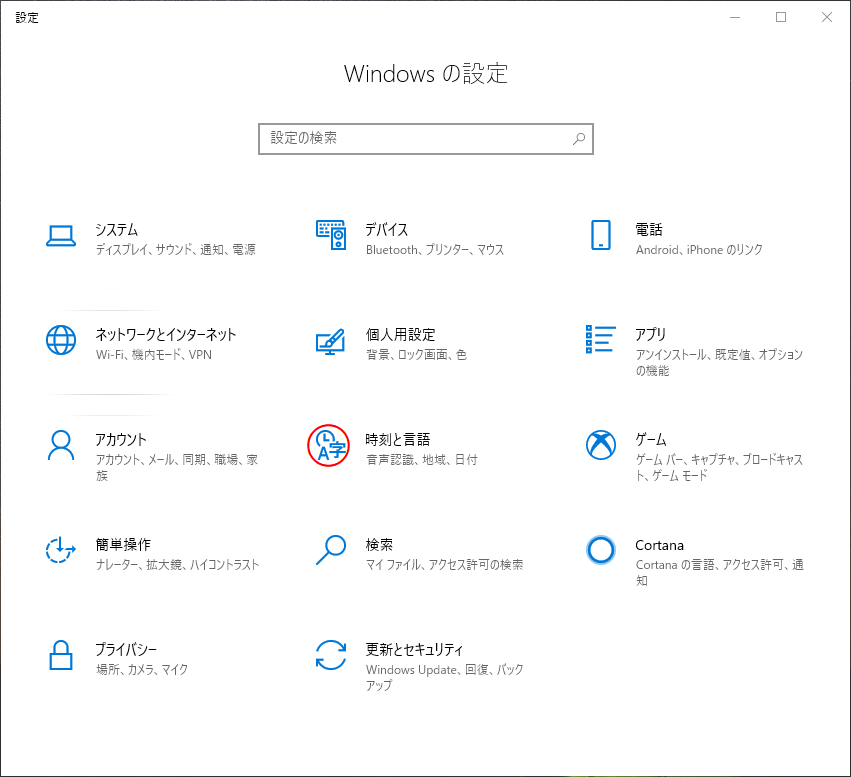Viewport: 851px width, 777px height.
Task: Select the プライバシー heading
Action: tap(126, 649)
